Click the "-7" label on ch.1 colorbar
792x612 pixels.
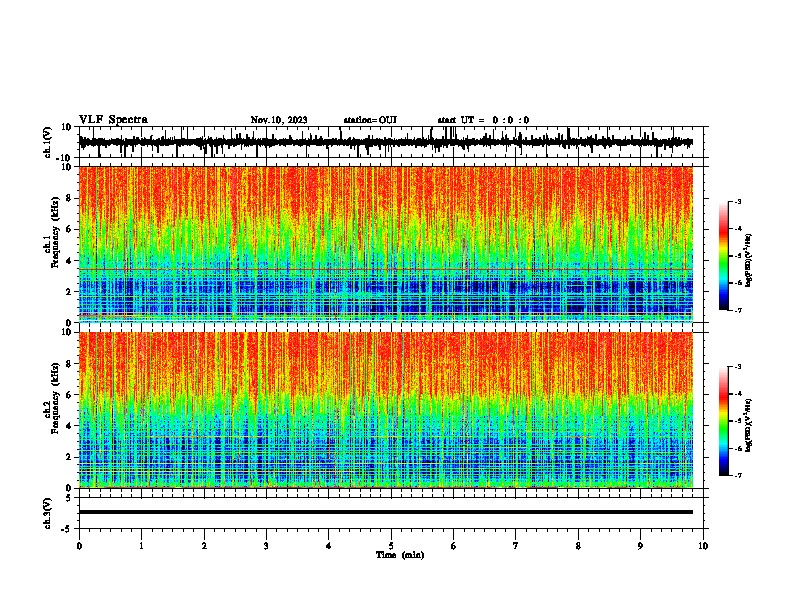coord(738,310)
